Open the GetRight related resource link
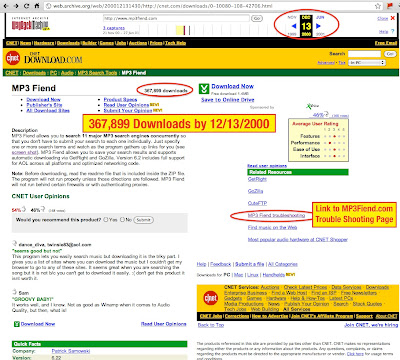 coord(257,179)
